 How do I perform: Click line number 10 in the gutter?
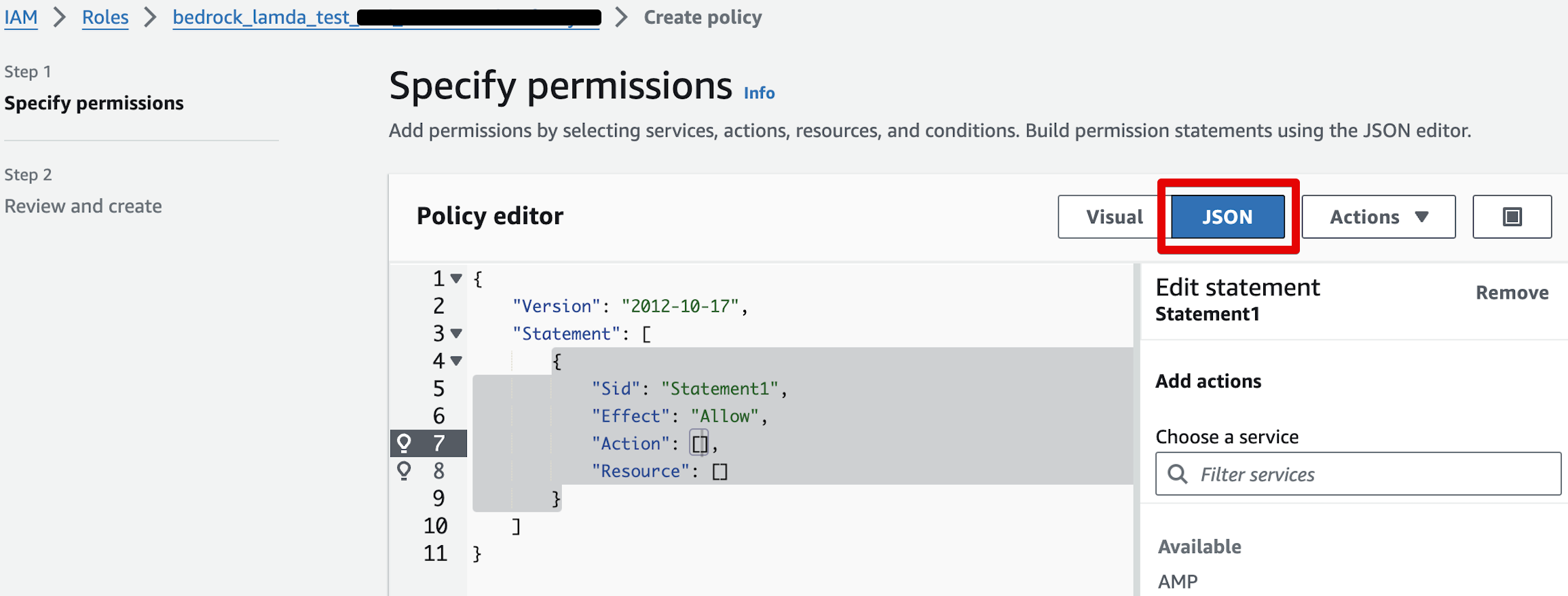tap(436, 525)
